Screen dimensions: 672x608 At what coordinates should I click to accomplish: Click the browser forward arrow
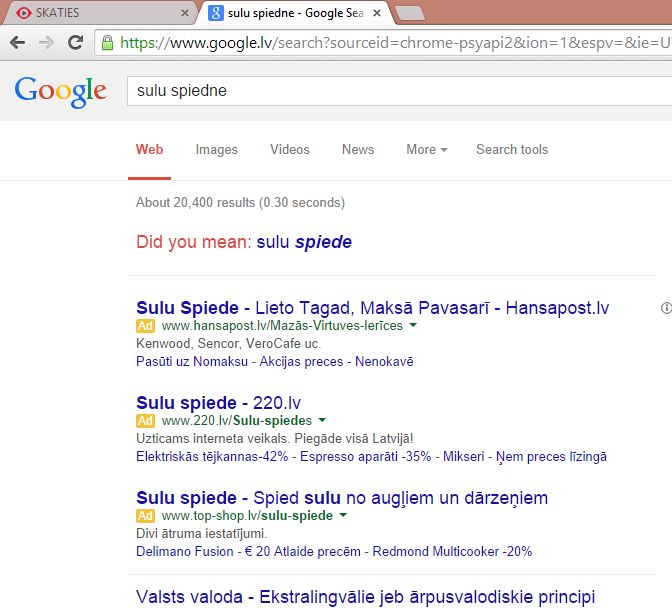tap(46, 42)
